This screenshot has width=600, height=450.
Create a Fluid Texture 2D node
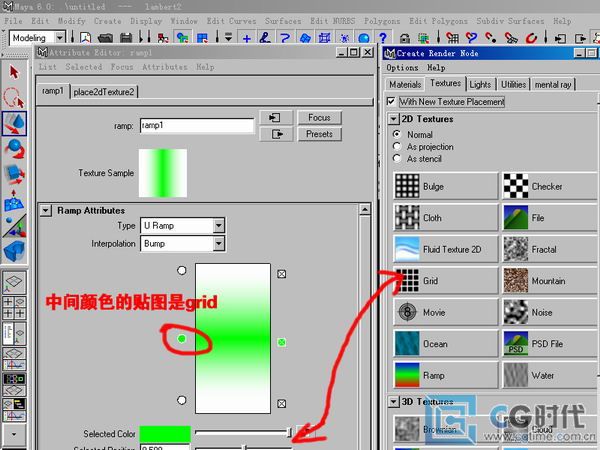[x=446, y=249]
